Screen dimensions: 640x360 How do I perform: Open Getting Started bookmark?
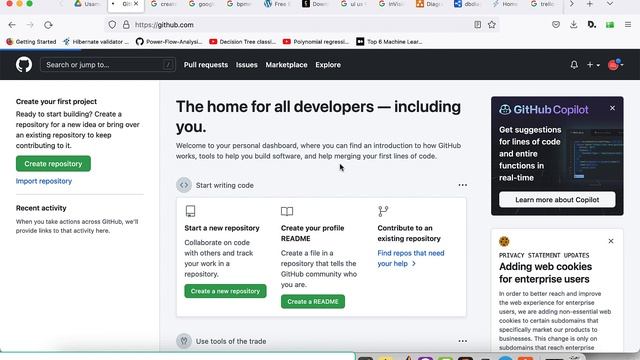(31, 42)
